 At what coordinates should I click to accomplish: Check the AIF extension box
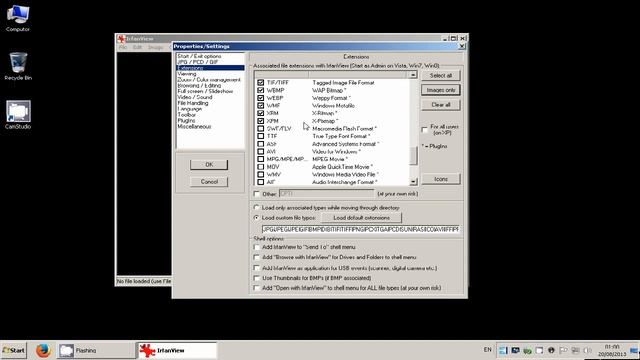(260, 182)
